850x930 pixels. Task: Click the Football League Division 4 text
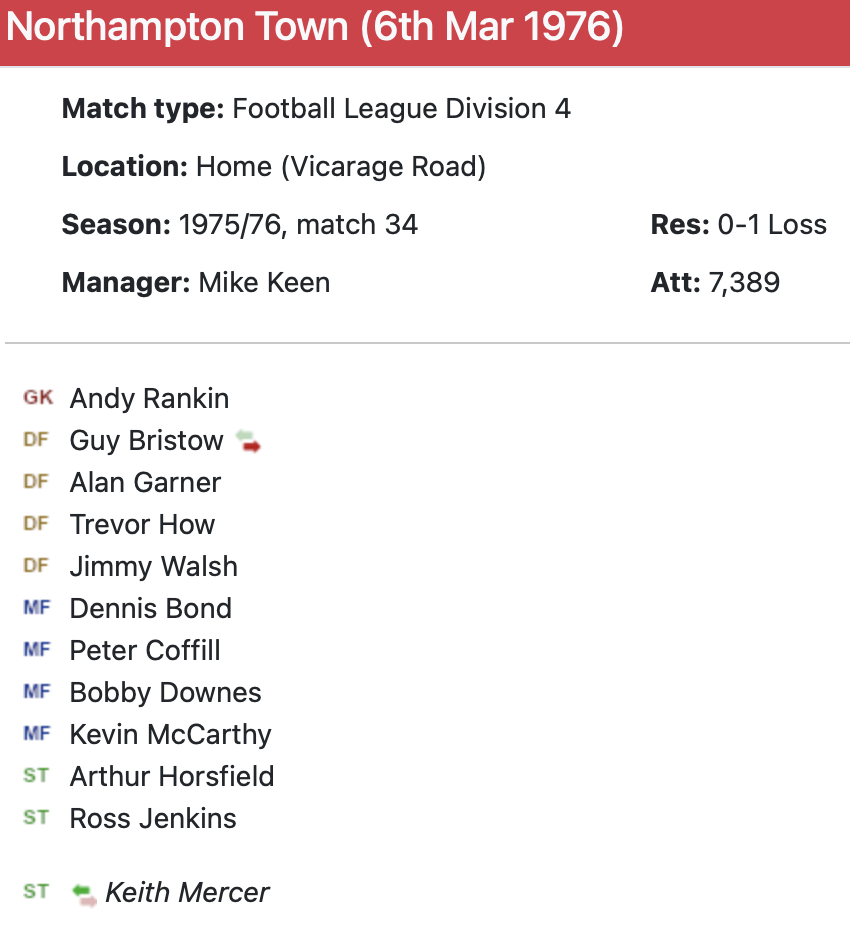point(401,109)
